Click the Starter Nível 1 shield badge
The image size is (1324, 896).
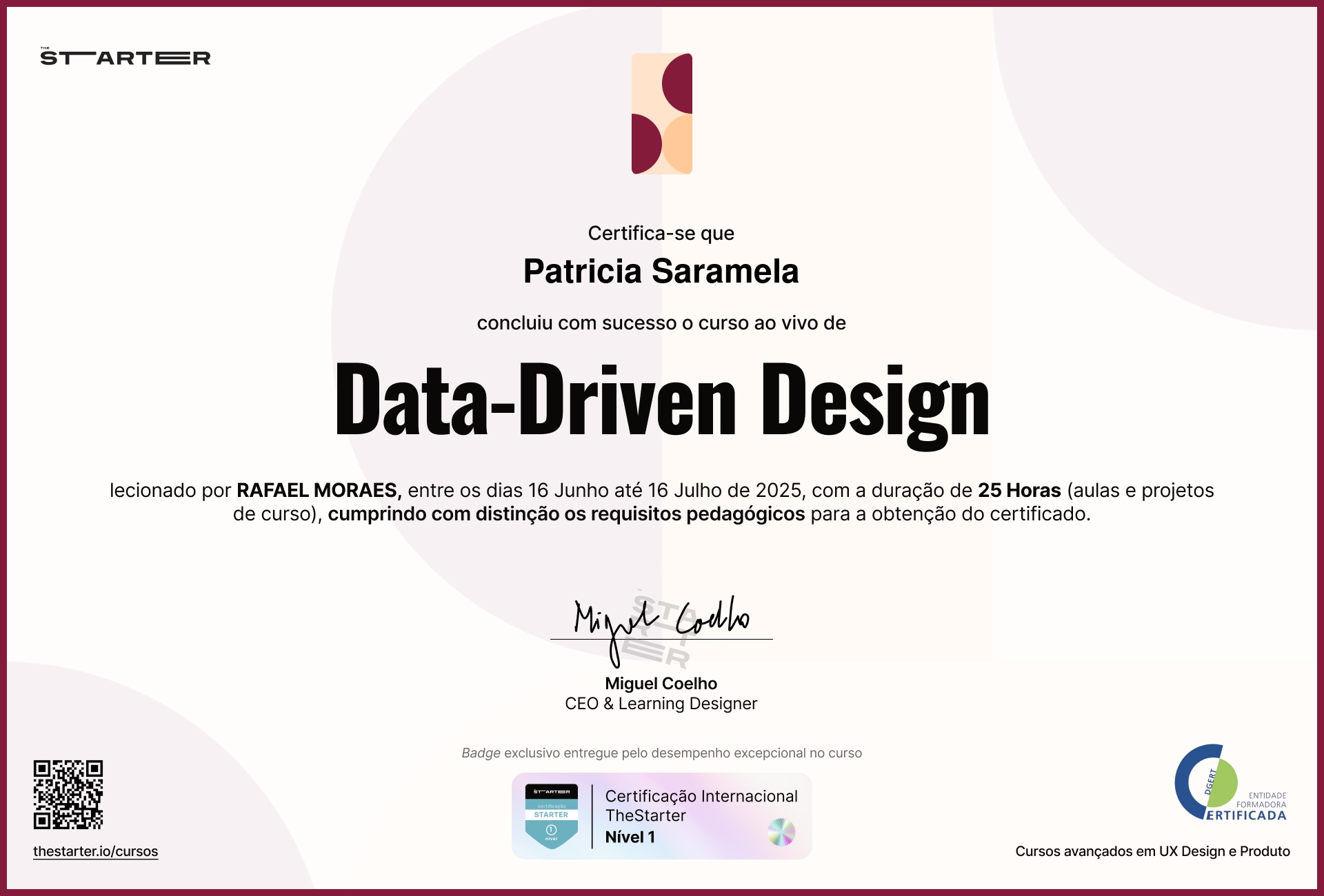coord(552,816)
